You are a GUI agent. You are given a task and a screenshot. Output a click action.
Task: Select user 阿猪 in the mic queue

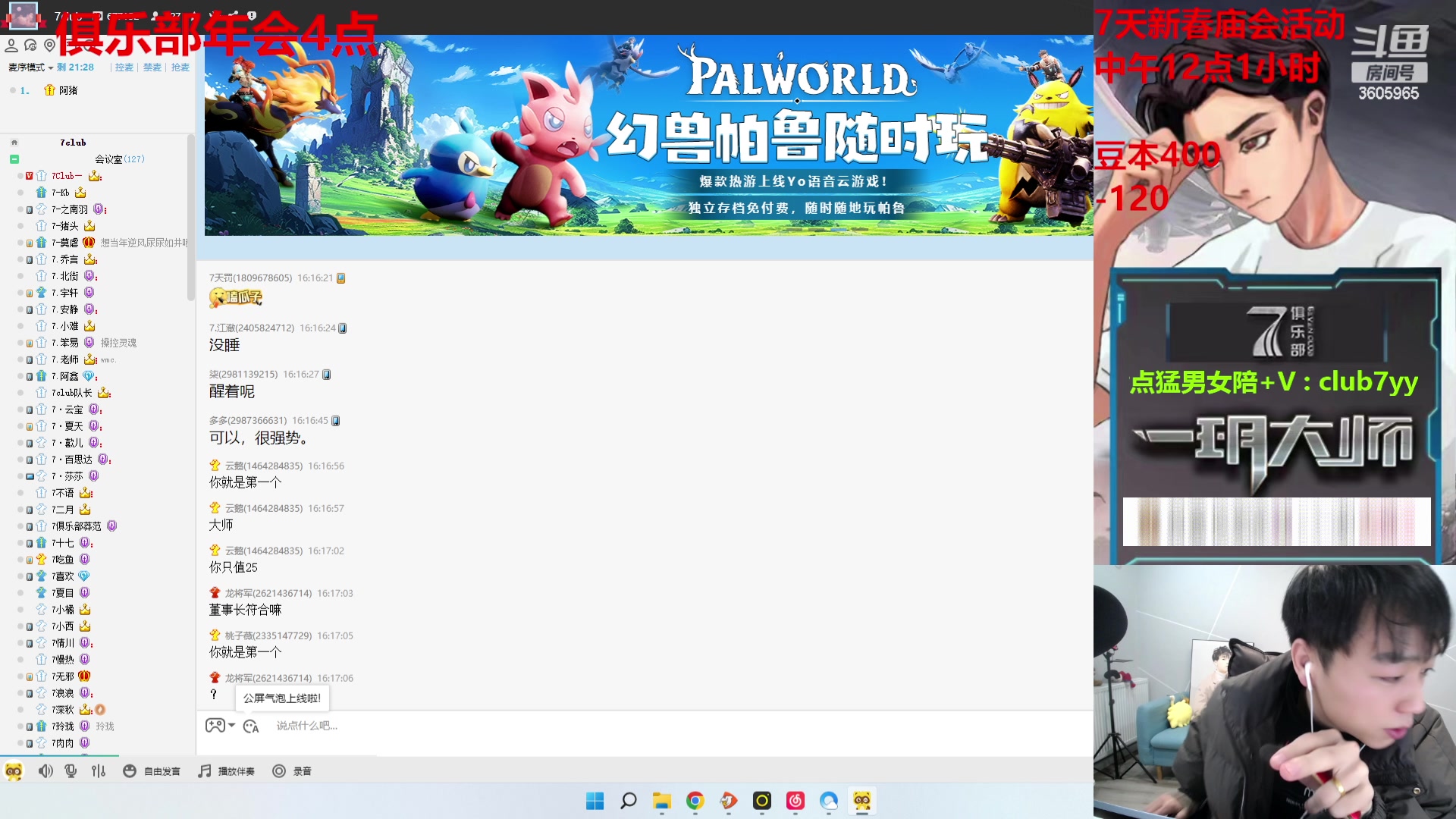(x=68, y=90)
